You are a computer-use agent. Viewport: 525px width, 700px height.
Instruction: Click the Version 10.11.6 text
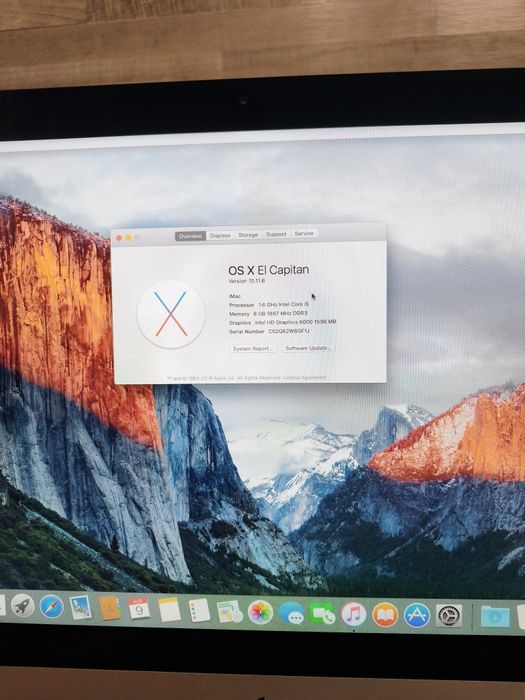coord(246,281)
